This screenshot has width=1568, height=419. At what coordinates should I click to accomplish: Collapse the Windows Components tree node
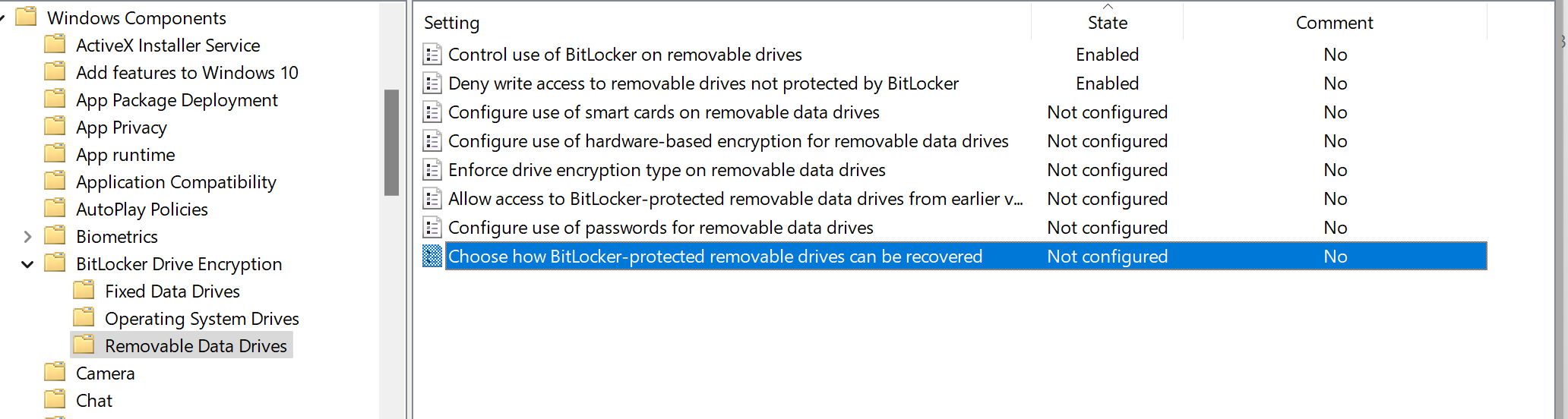(x=2, y=18)
